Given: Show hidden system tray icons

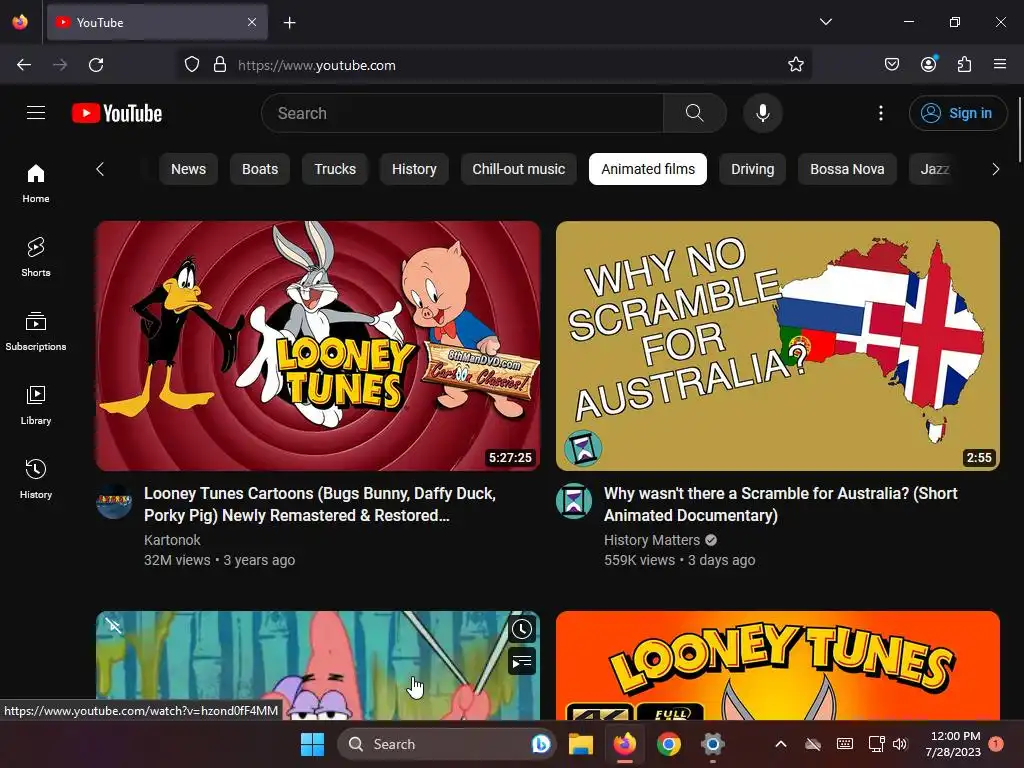Looking at the screenshot, I should (x=780, y=744).
